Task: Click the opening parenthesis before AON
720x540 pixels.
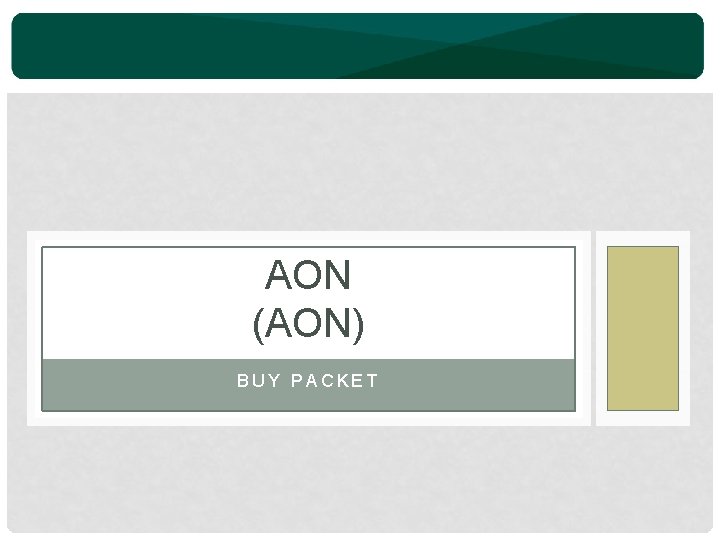Action: [x=258, y=326]
